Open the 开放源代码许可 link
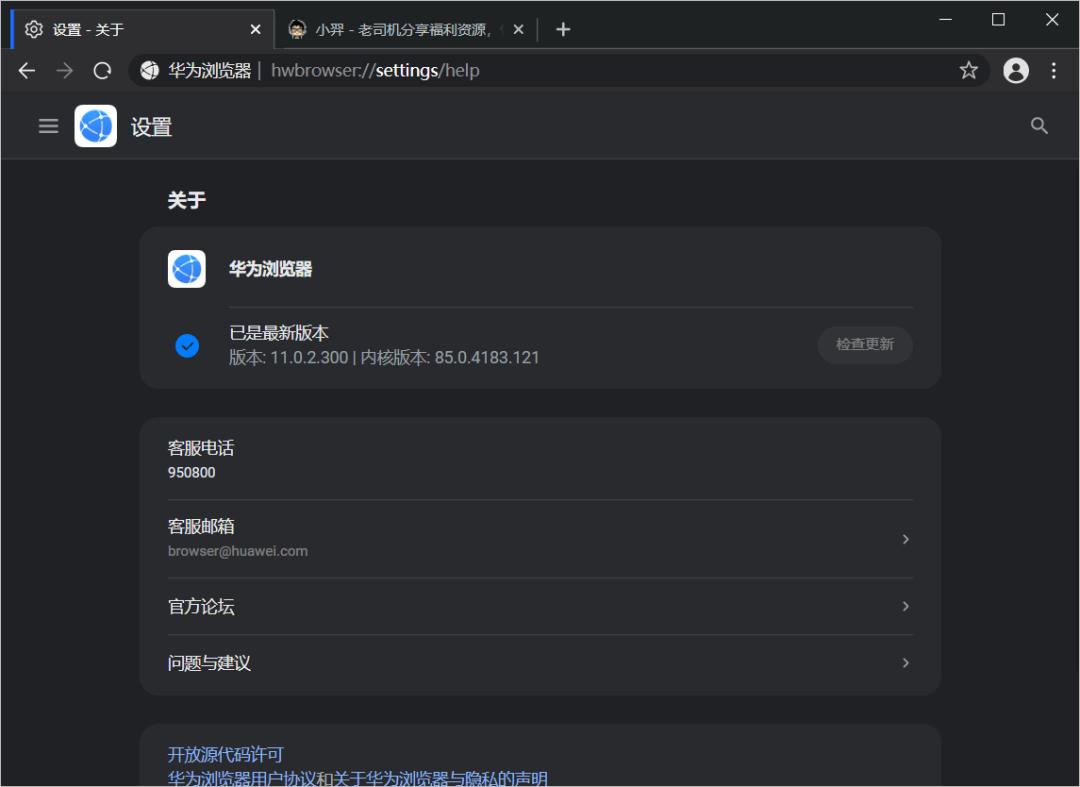1080x787 pixels. [224, 754]
